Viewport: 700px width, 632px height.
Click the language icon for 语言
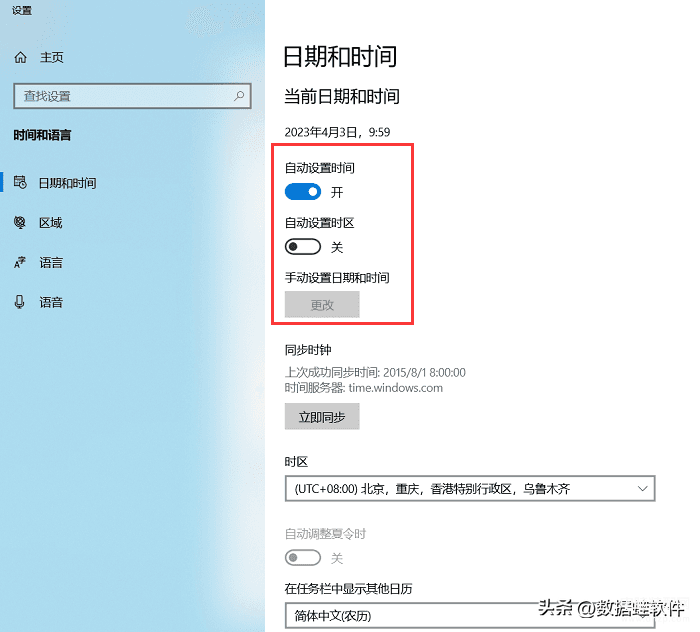point(20,262)
